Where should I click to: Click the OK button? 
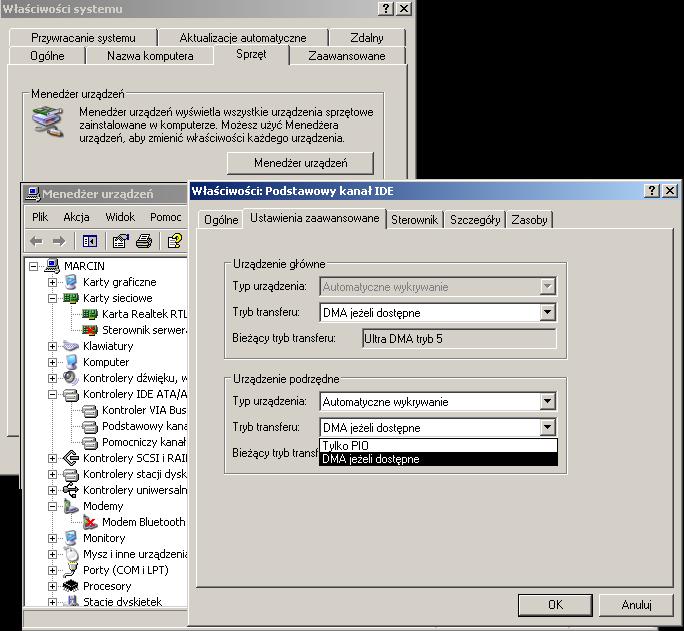tap(555, 605)
